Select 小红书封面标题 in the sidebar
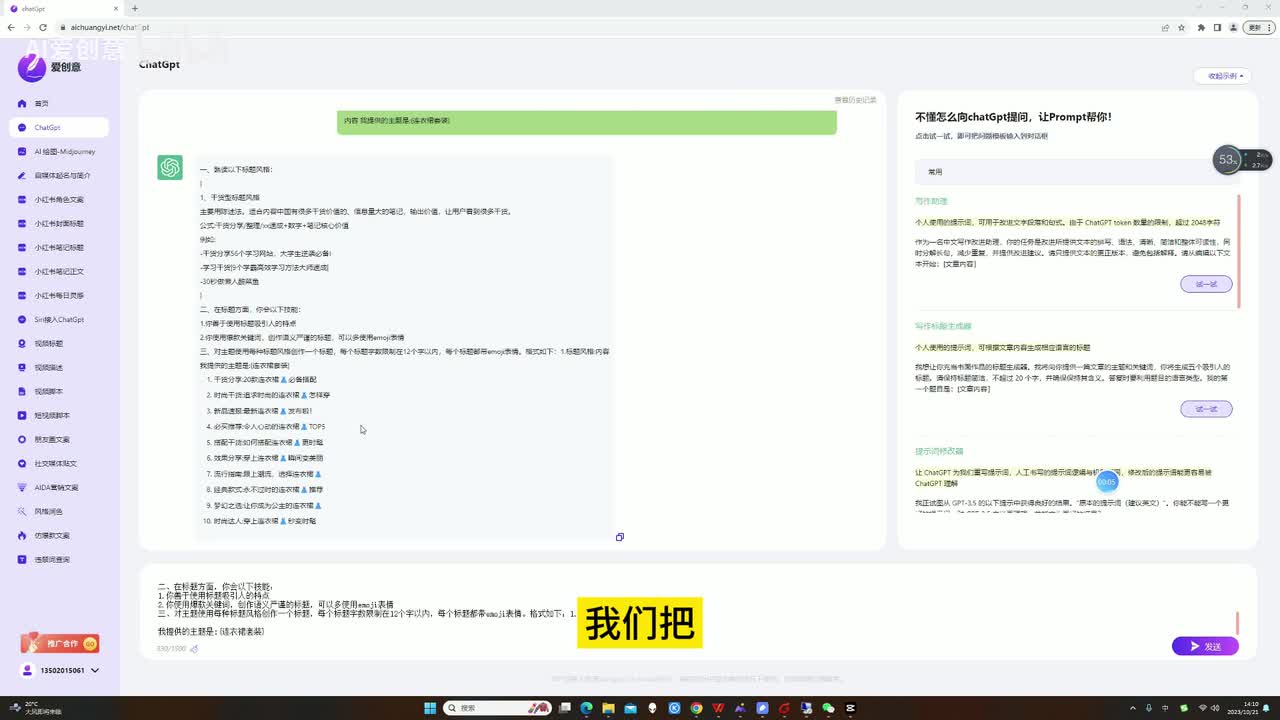1280x720 pixels. click(59, 224)
